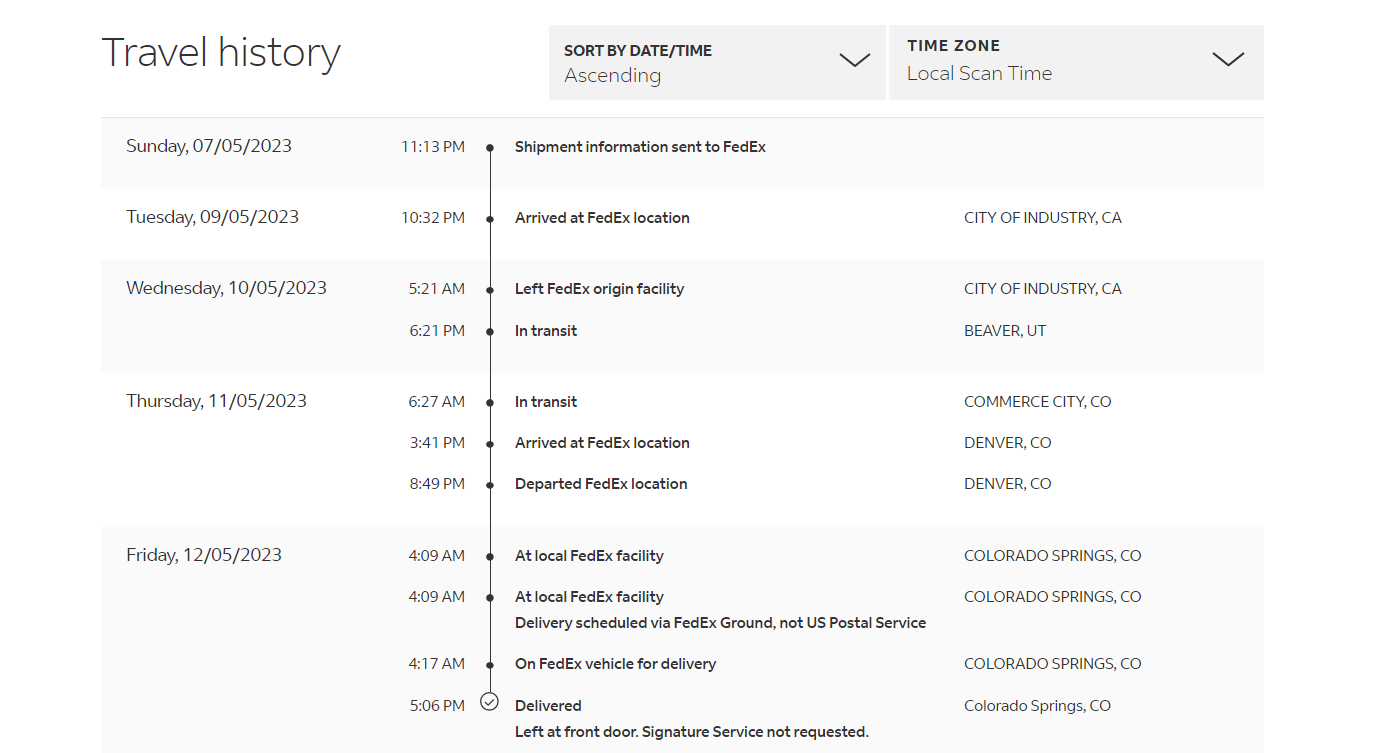
Task: Click 'Delivery scheduled via FedEx Ground' note
Action: click(720, 623)
